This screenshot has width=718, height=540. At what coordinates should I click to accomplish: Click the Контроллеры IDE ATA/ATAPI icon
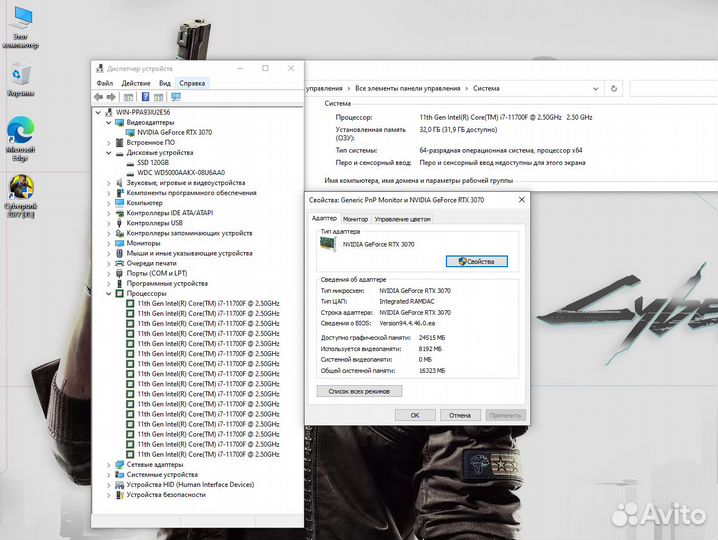point(120,213)
